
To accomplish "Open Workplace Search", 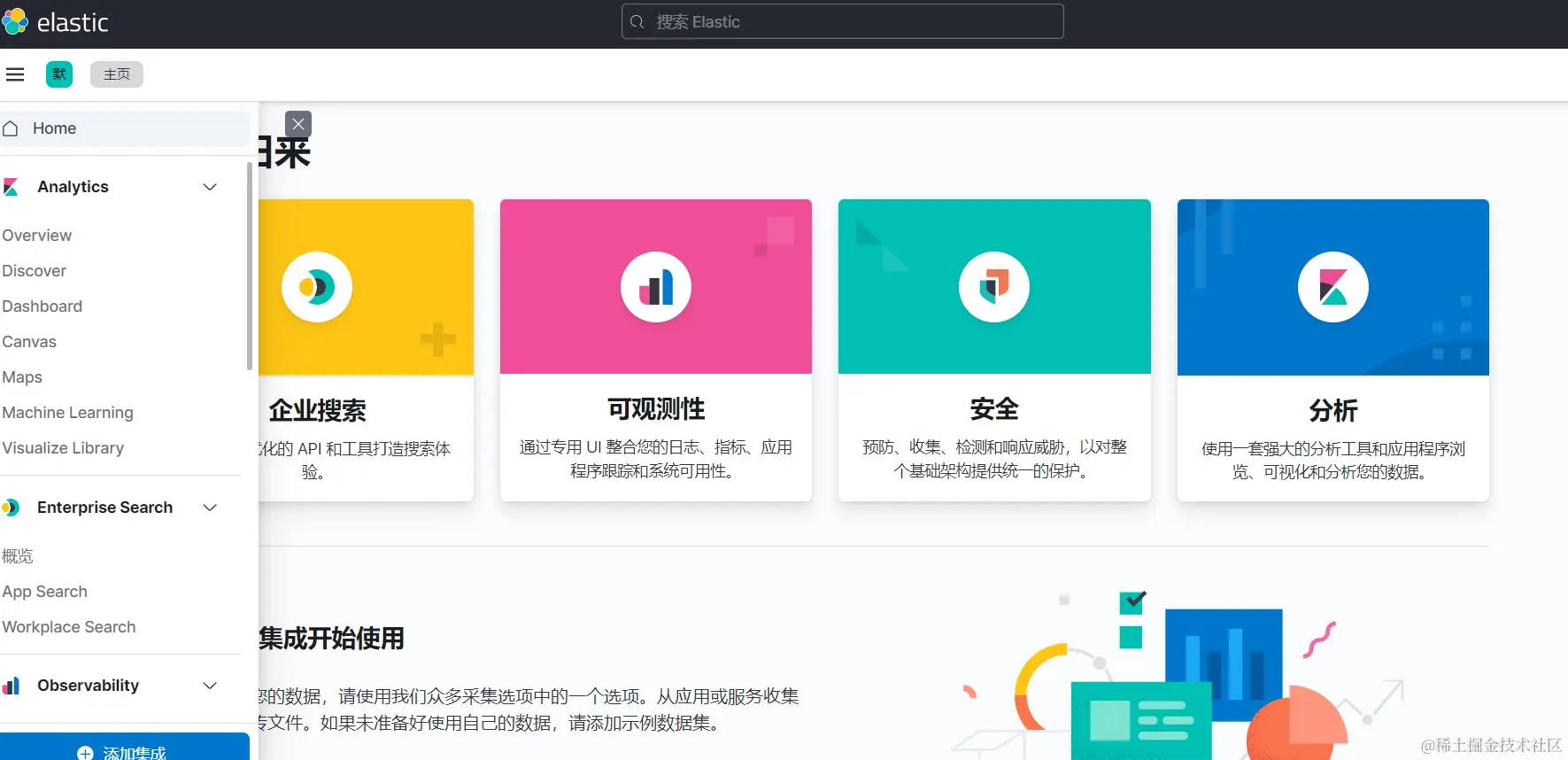I will 69,627.
